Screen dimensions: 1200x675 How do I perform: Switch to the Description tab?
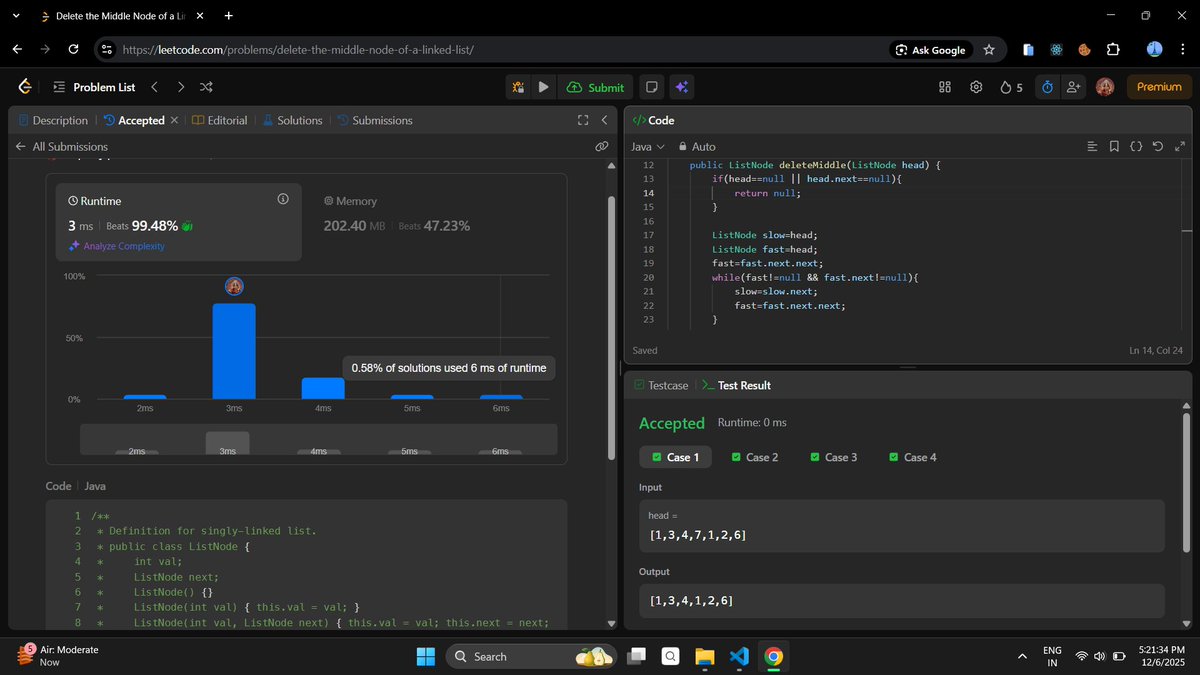click(53, 120)
